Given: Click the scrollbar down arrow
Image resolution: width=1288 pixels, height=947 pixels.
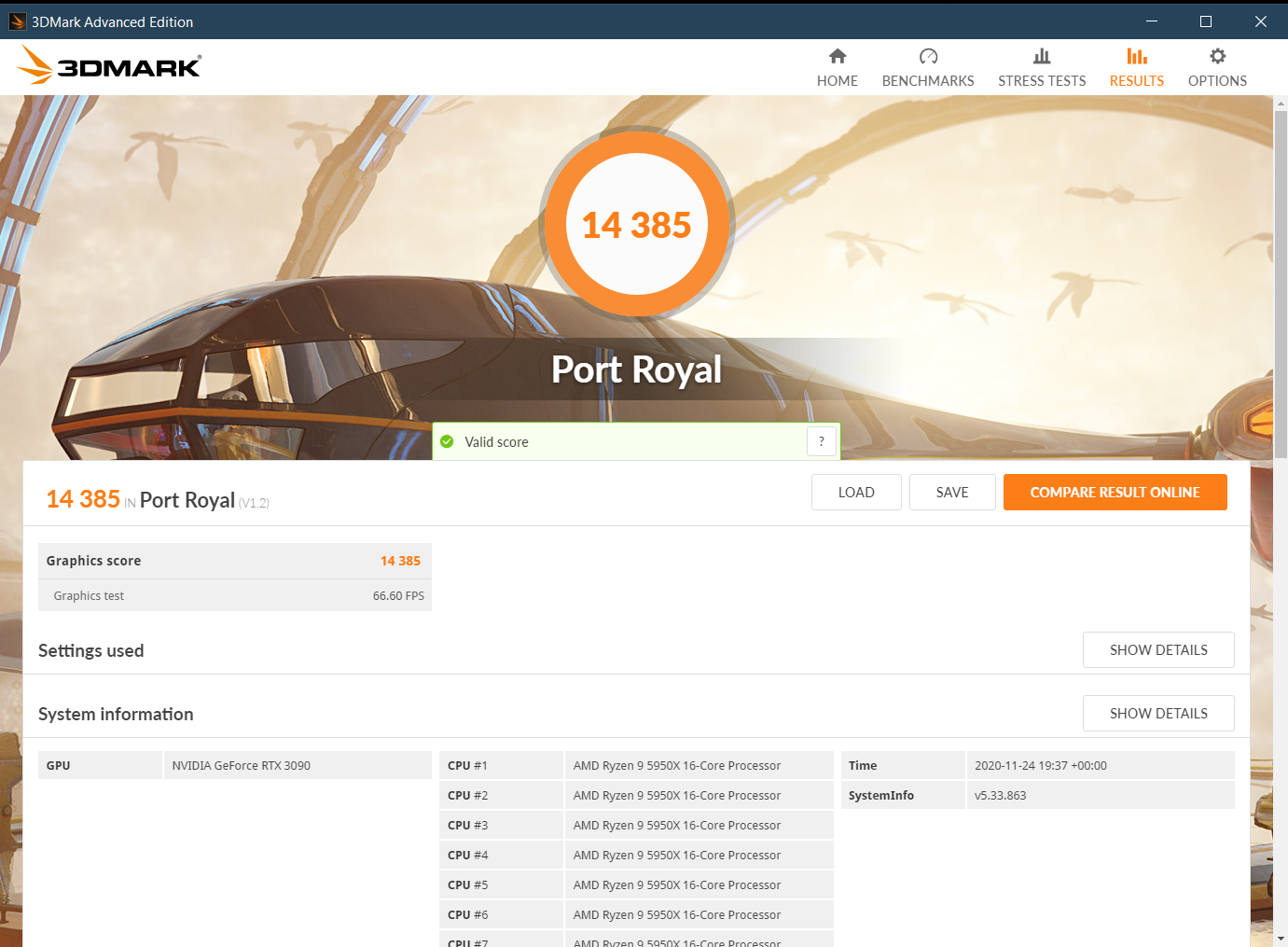Looking at the screenshot, I should click(1279, 937).
